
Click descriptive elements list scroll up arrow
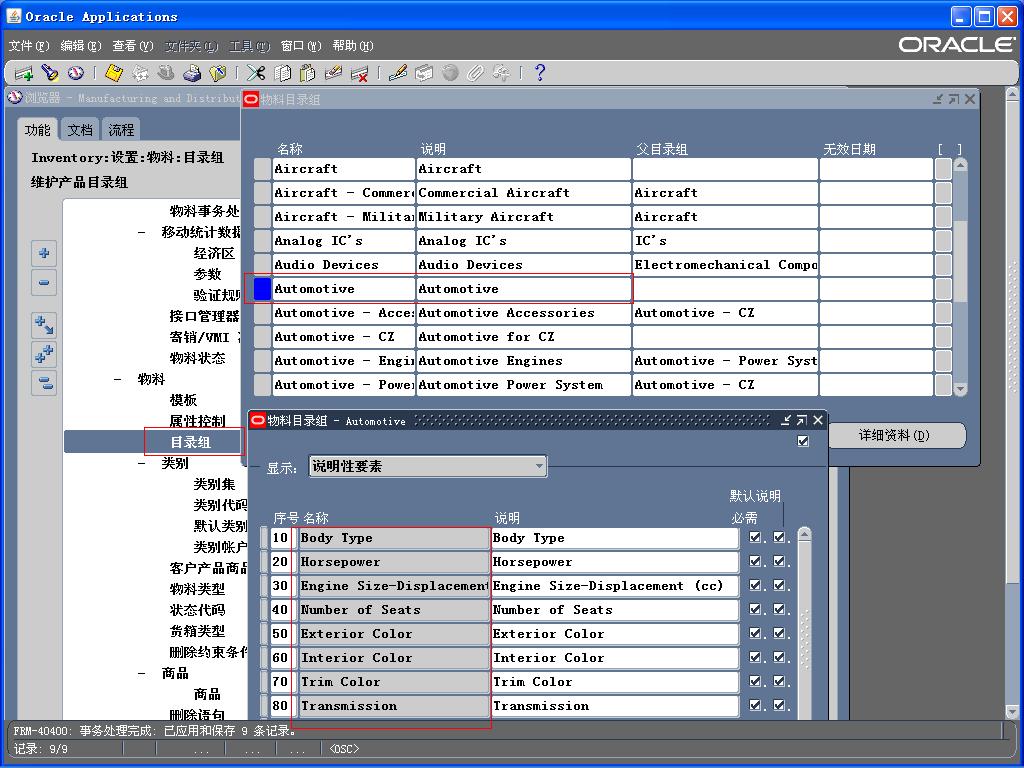(805, 534)
